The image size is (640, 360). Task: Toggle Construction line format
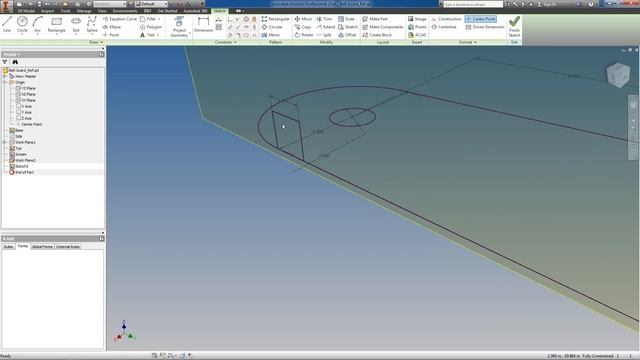pos(446,19)
